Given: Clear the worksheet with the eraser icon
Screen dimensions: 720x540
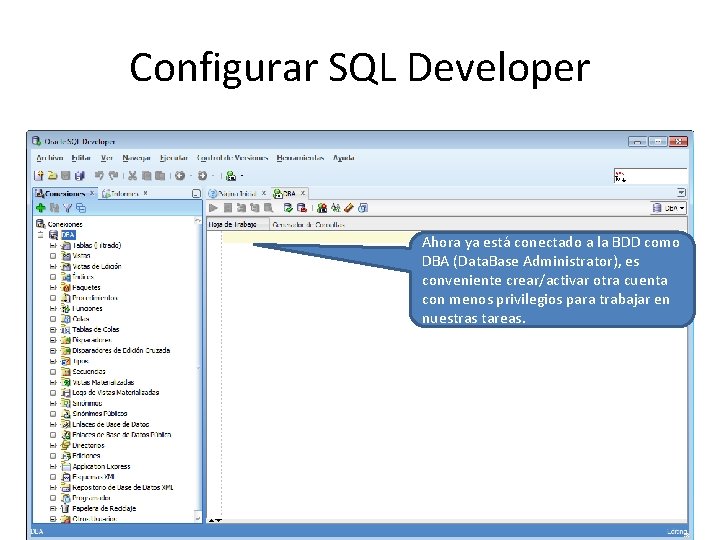Looking at the screenshot, I should pos(349,208).
